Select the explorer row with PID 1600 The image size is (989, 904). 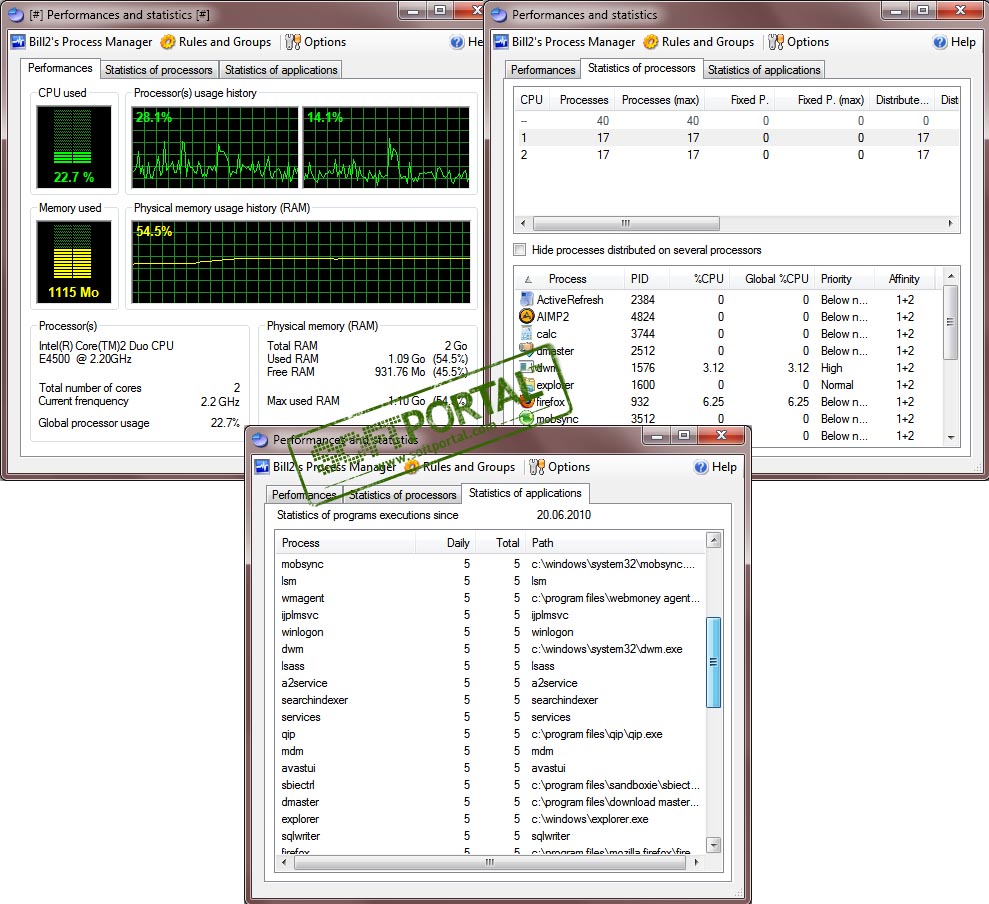pyautogui.click(x=729, y=385)
